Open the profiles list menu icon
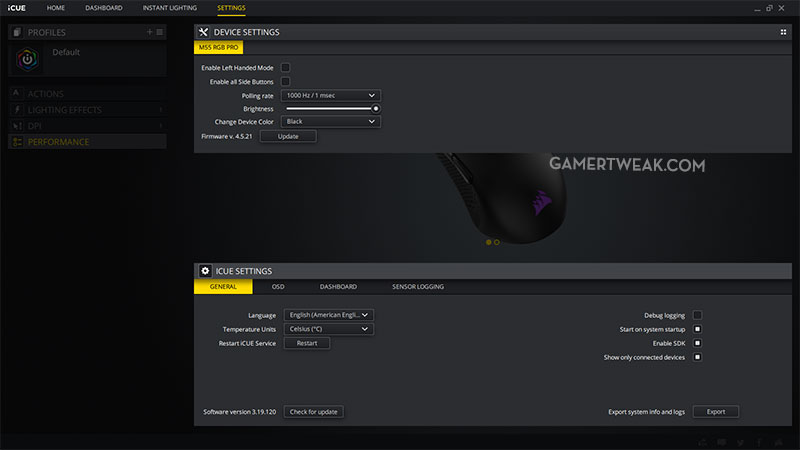The image size is (800, 450). point(159,32)
